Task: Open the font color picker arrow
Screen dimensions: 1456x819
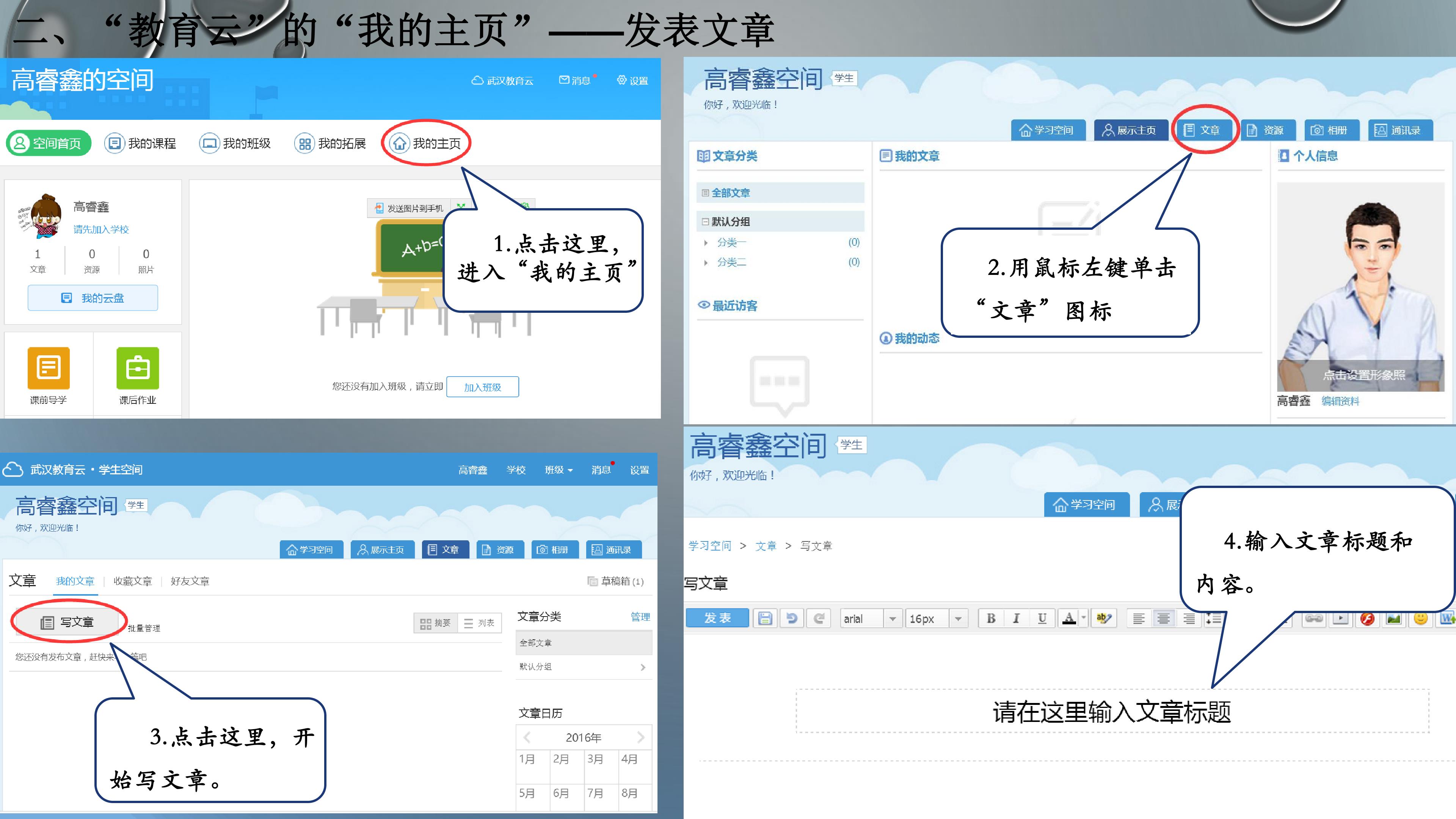Action: coord(1084,618)
